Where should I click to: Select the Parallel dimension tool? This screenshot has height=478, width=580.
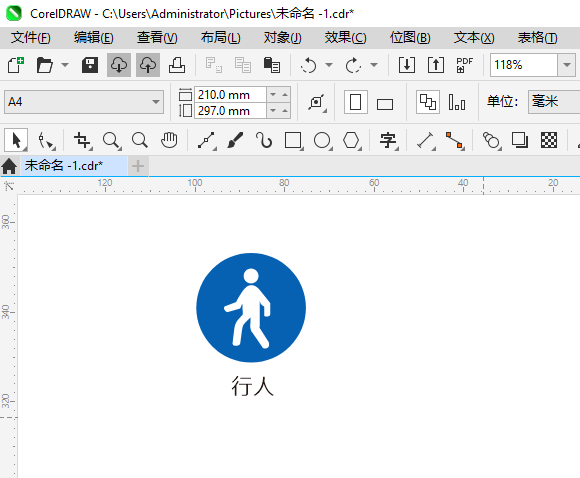[425, 141]
